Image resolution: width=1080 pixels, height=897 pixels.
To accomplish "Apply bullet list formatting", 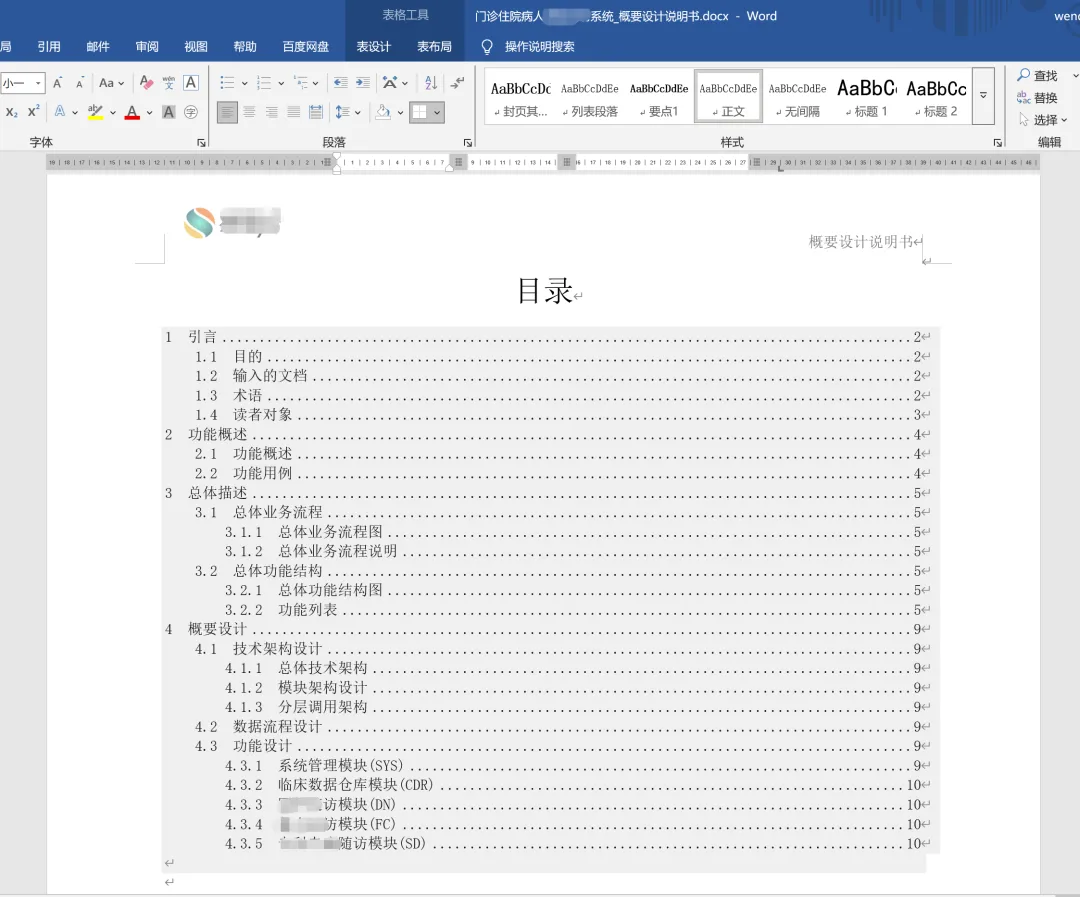I will coord(227,83).
